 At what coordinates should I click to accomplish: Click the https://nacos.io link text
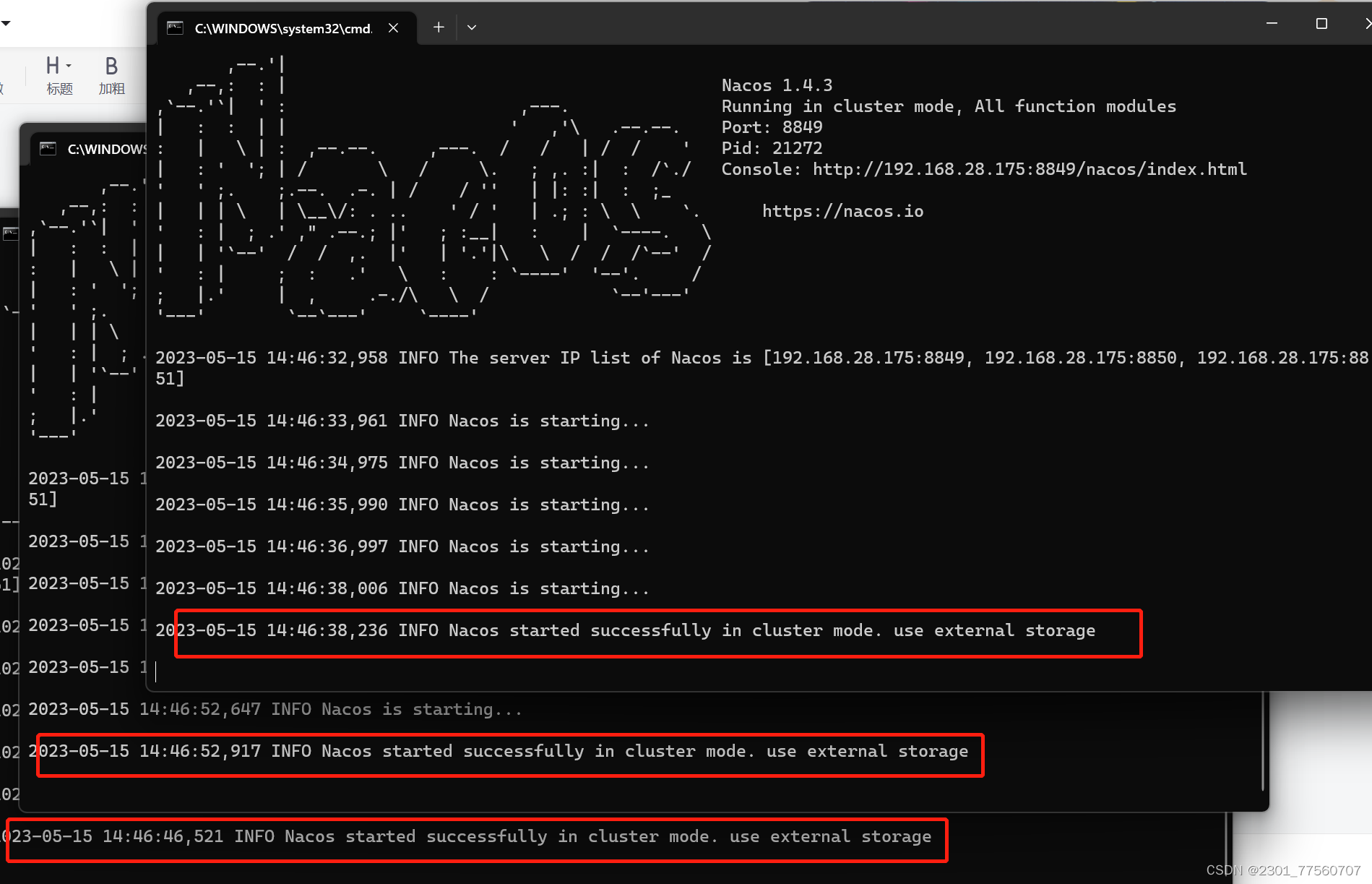842,211
